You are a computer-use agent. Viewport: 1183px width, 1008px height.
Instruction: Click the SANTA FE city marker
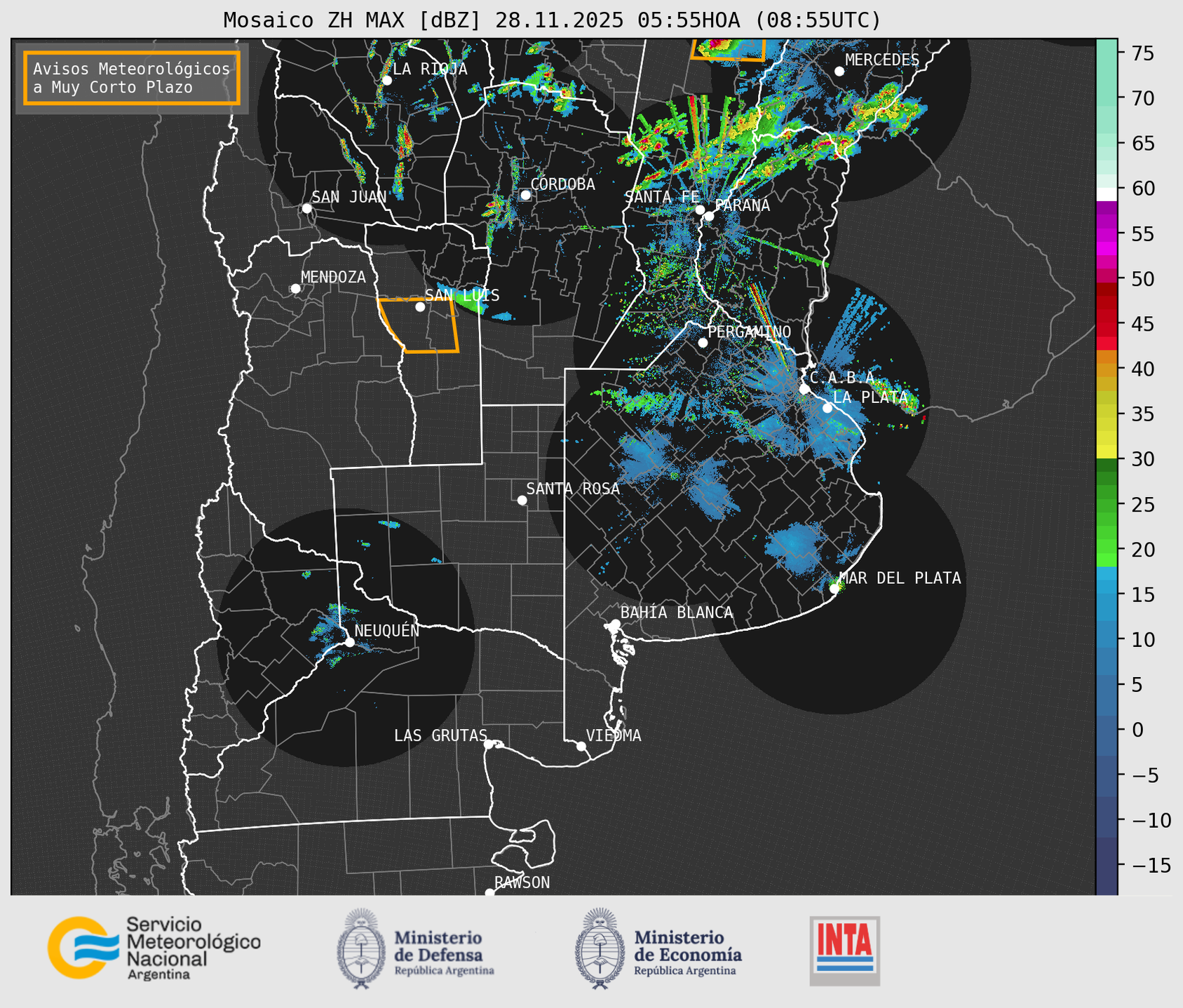[x=700, y=210]
